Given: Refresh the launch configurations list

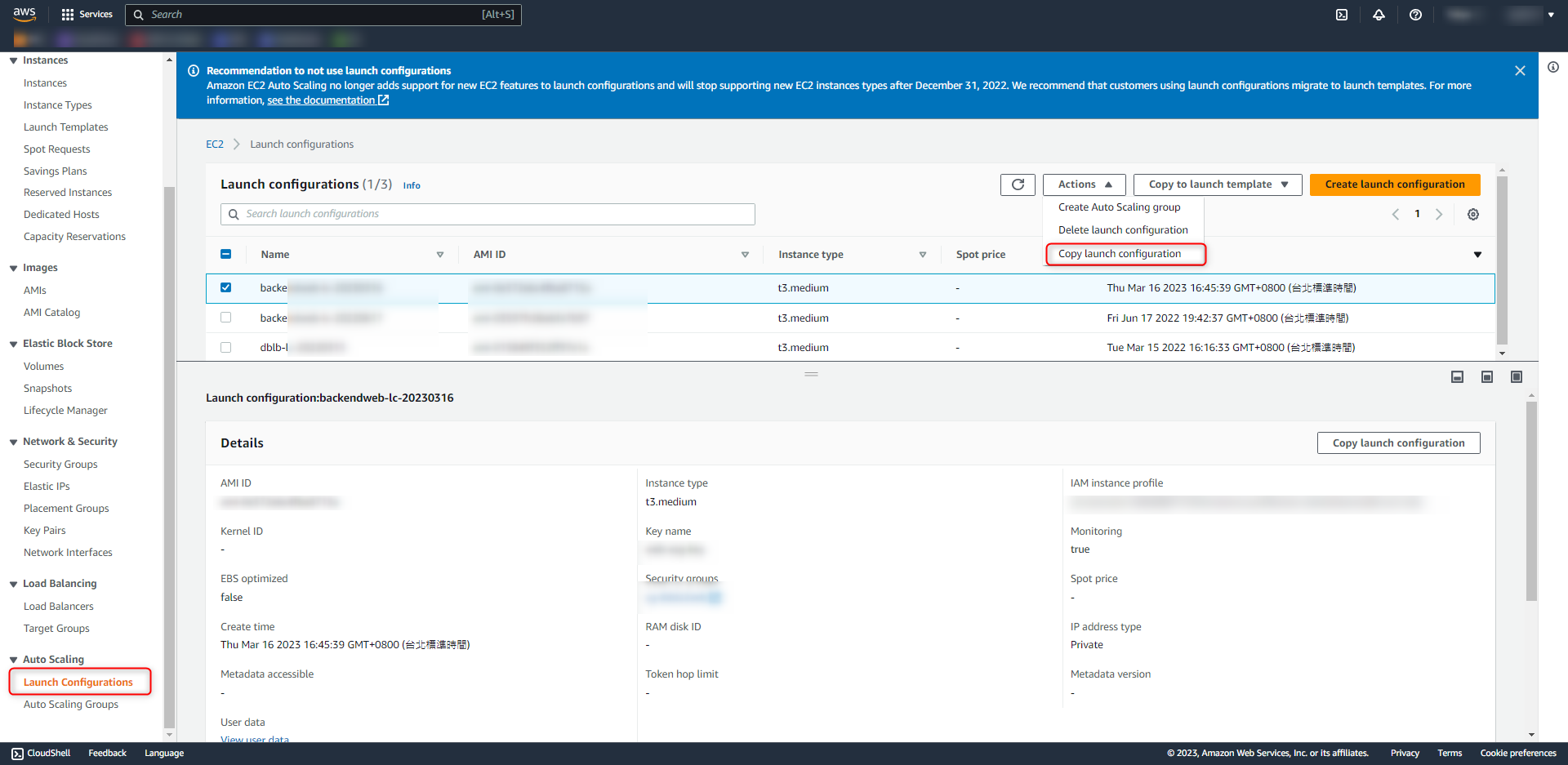Looking at the screenshot, I should pyautogui.click(x=1018, y=185).
